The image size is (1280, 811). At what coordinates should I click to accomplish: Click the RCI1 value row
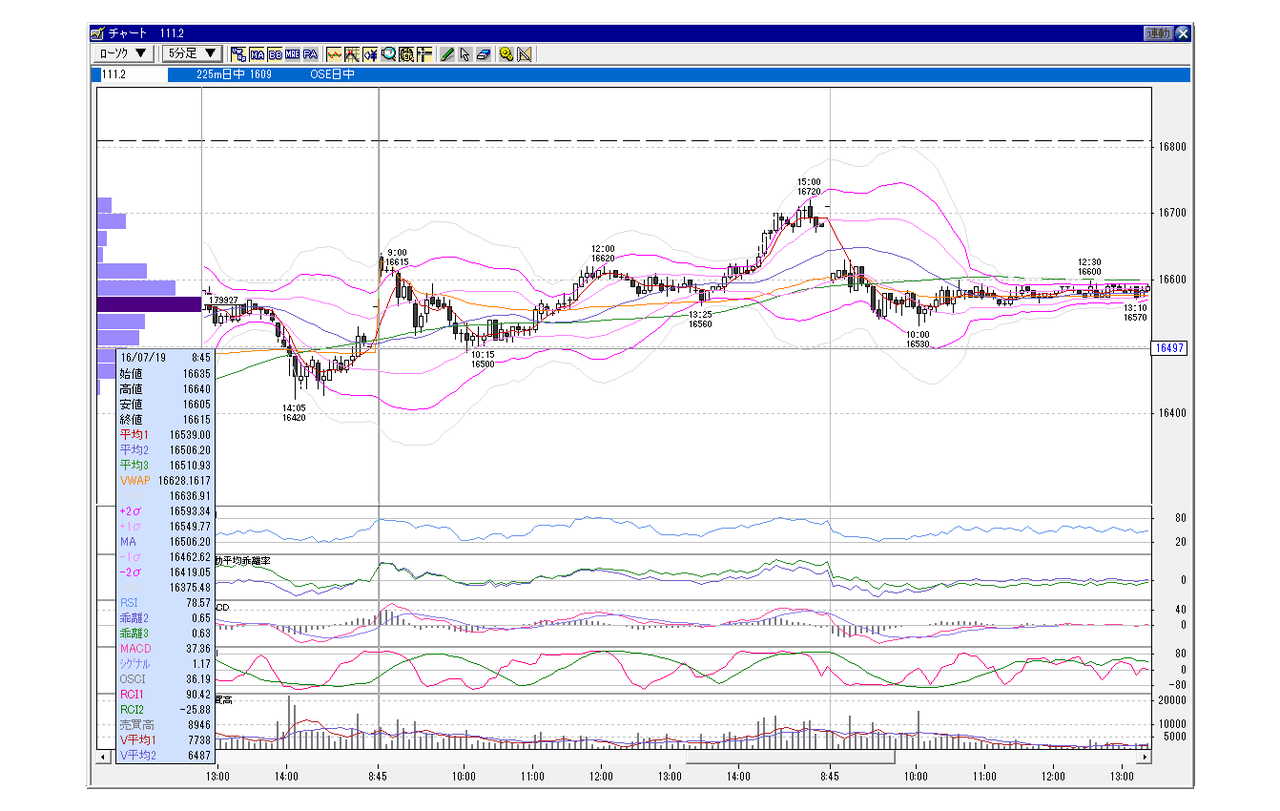[x=165, y=694]
